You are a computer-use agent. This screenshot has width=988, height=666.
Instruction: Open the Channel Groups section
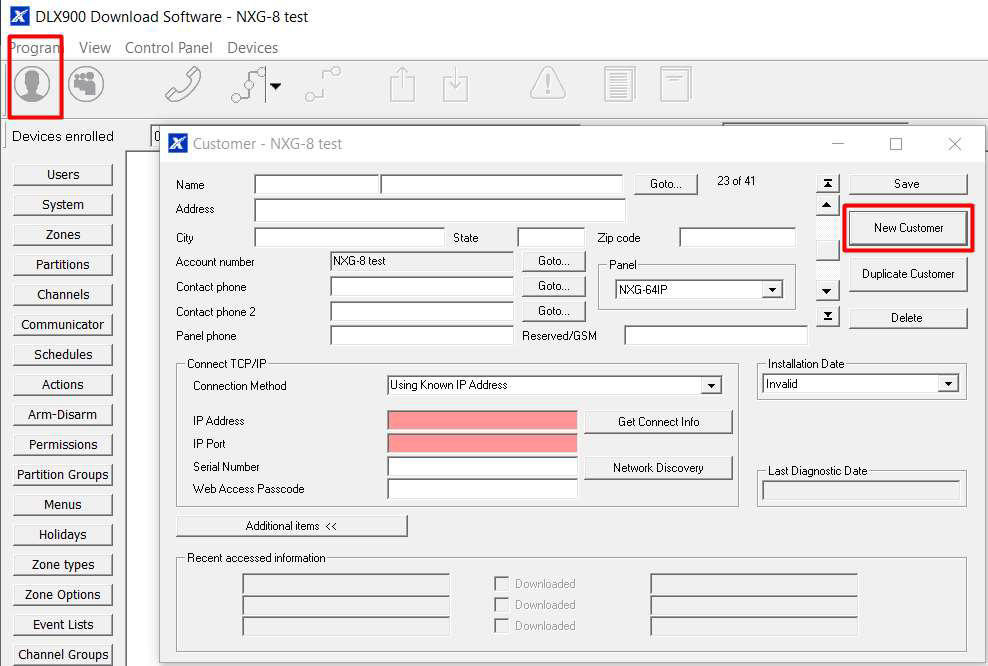pos(63,655)
